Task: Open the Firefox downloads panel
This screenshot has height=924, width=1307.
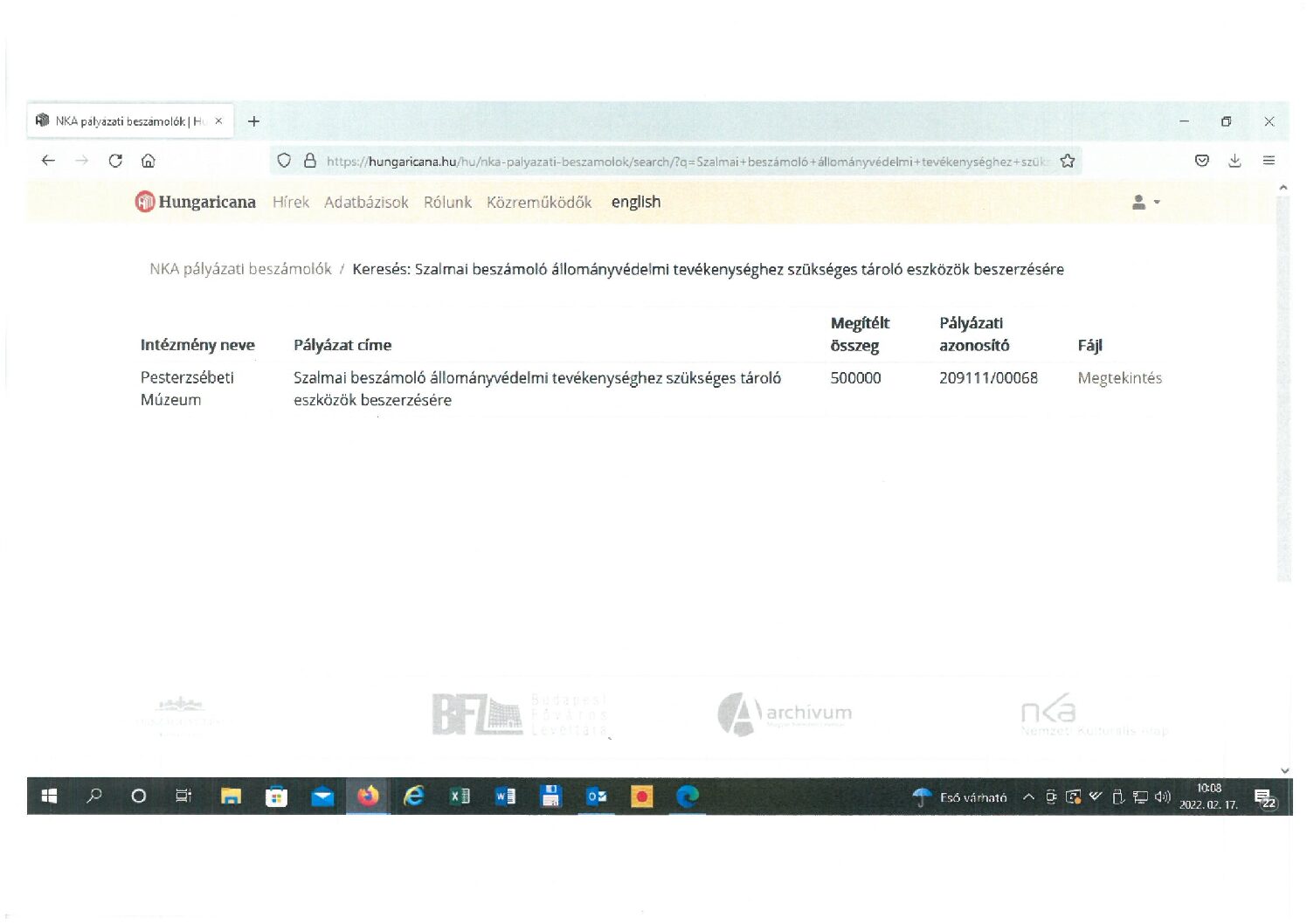Action: [x=1234, y=161]
